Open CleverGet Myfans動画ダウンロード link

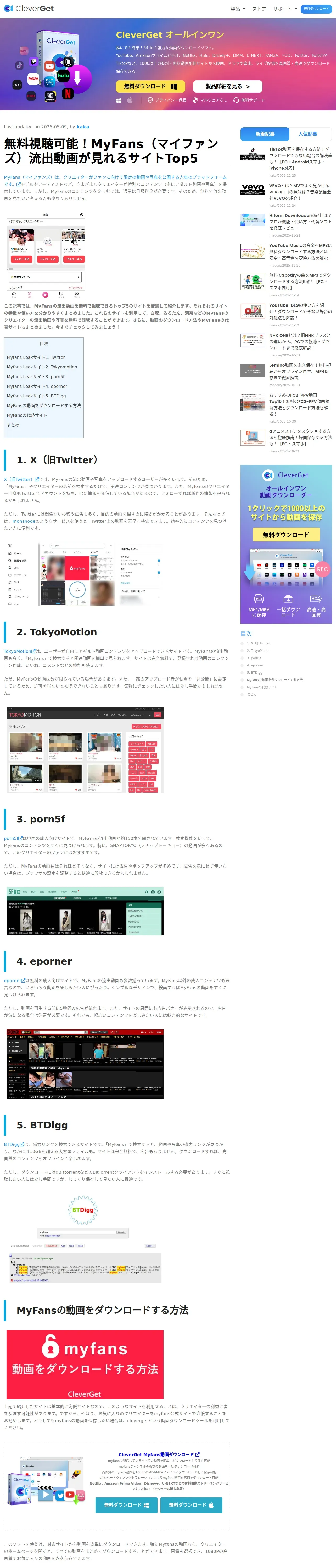click(x=159, y=1455)
